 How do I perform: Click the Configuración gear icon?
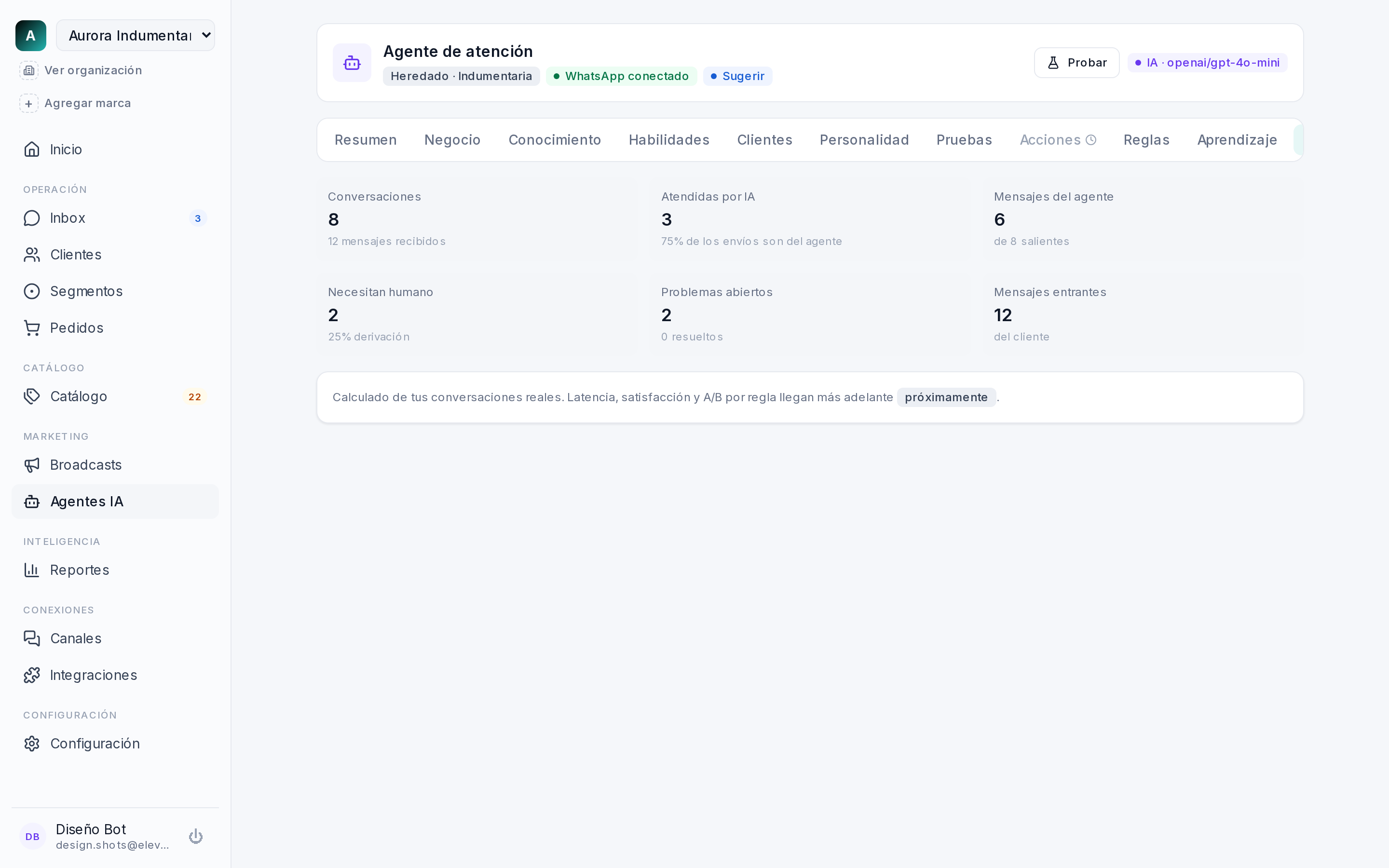[x=32, y=744]
